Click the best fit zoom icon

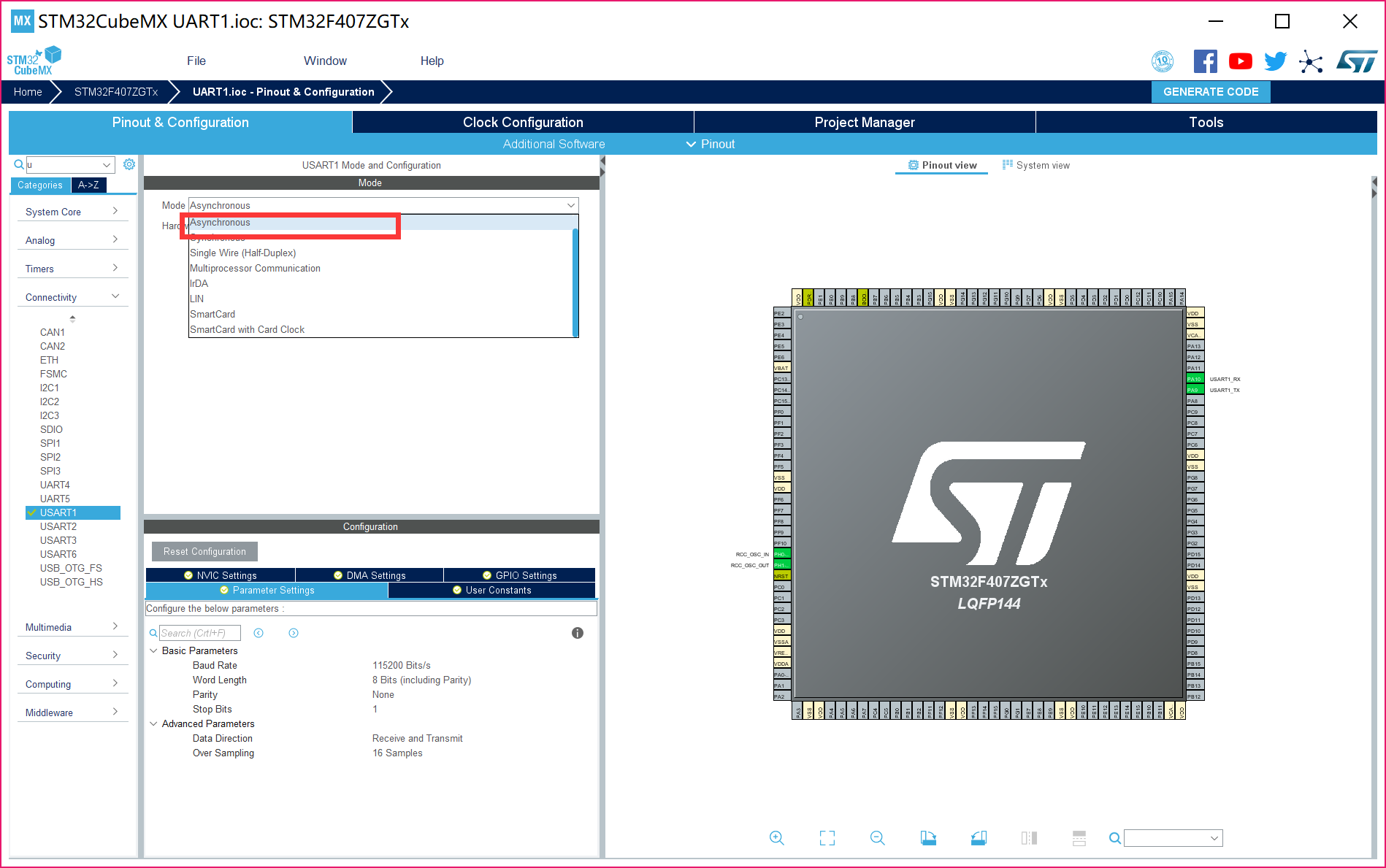tap(827, 837)
